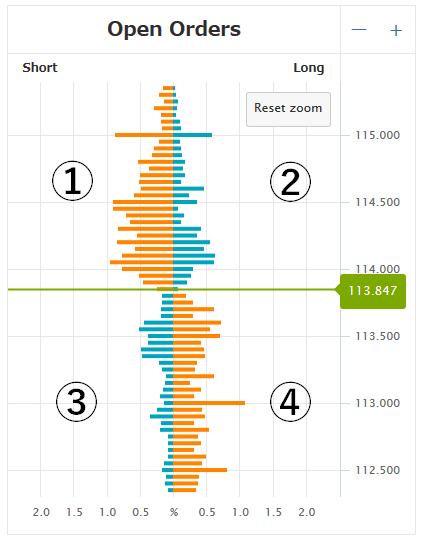Click the % label on the bottom axis

click(x=174, y=512)
